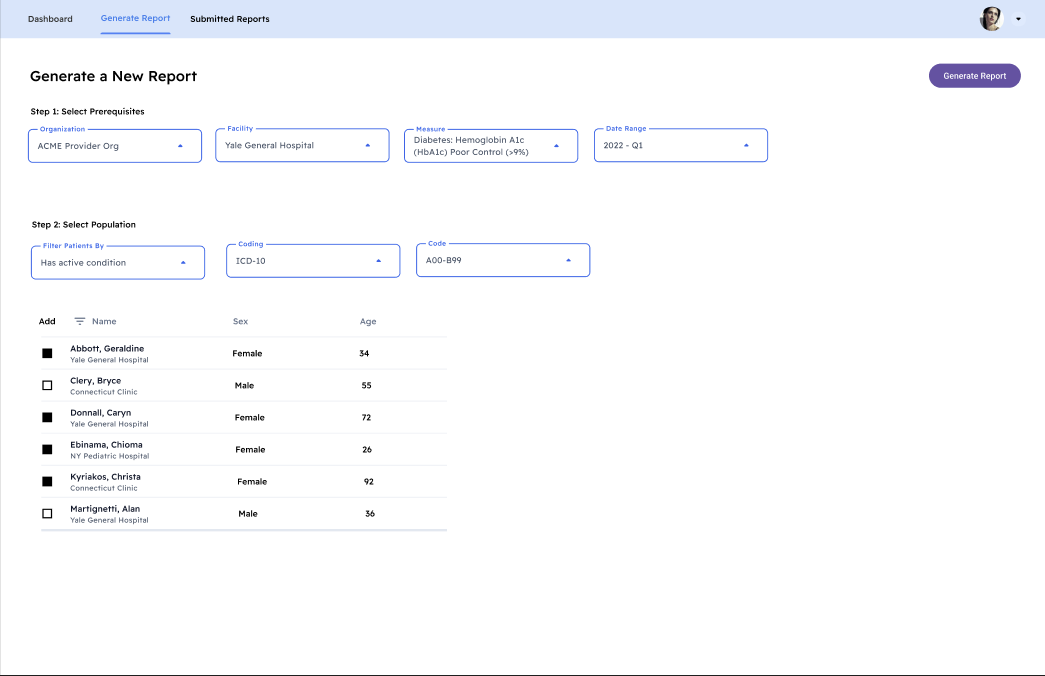Check the checkbox for Clery, Bryce
1045x676 pixels.
click(x=46, y=385)
